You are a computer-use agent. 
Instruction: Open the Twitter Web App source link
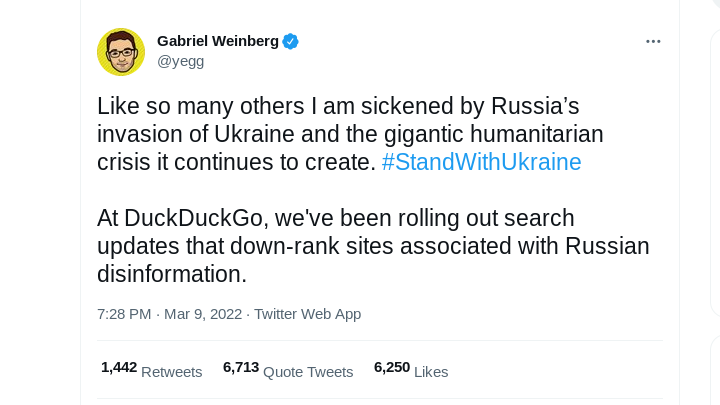[x=307, y=314]
